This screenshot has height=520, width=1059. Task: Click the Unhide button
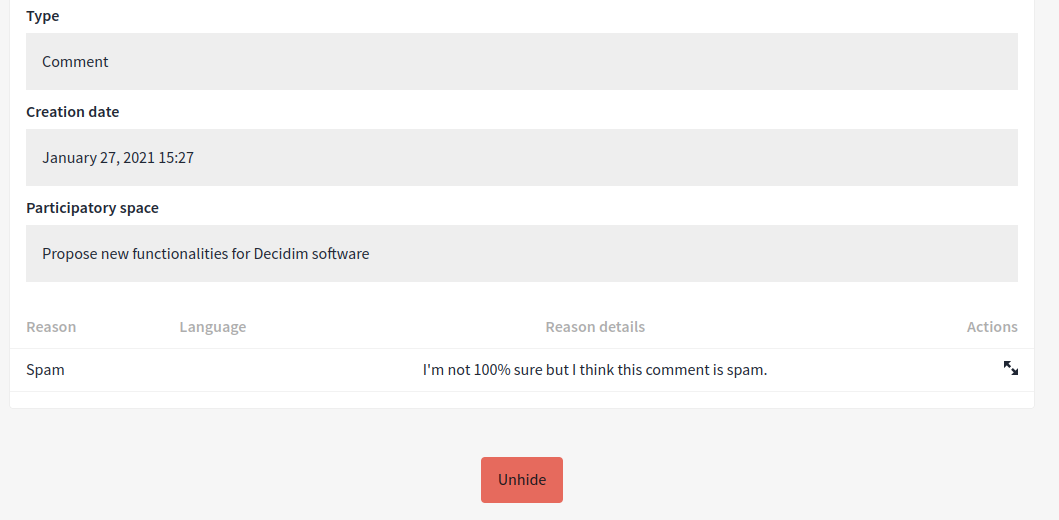coord(521,480)
